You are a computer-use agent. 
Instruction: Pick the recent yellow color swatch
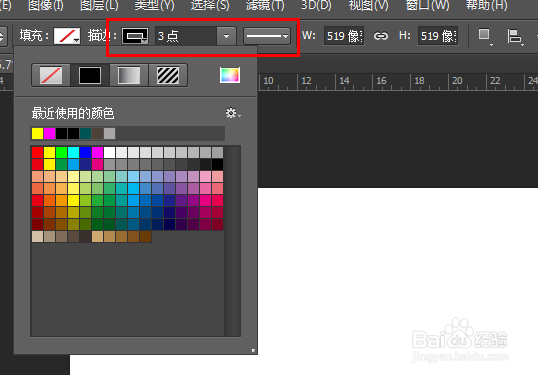pos(37,133)
